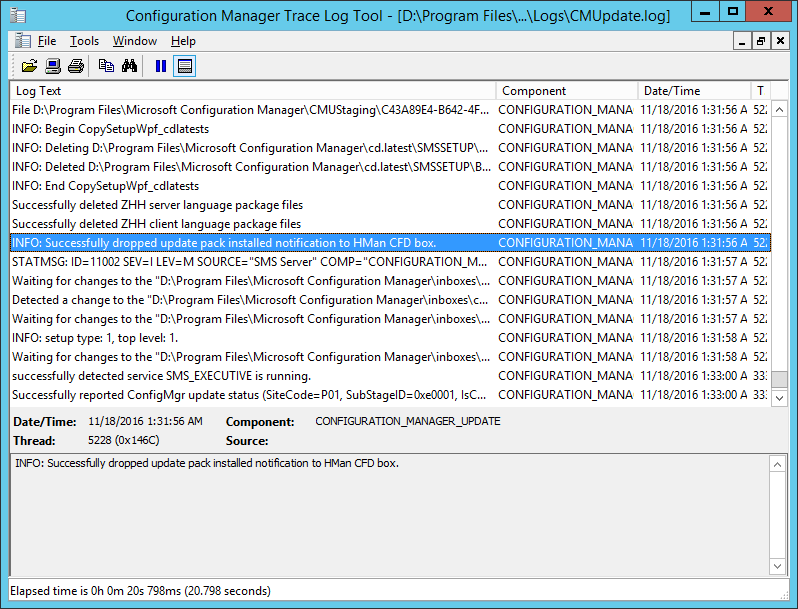Open a log file with folder icon

click(x=30, y=66)
